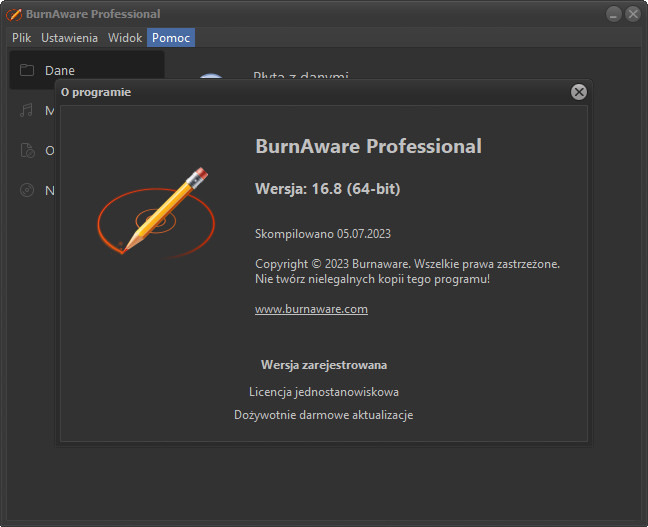648x527 pixels.
Task: Click the Dane folder icon
Action: [x=27, y=70]
